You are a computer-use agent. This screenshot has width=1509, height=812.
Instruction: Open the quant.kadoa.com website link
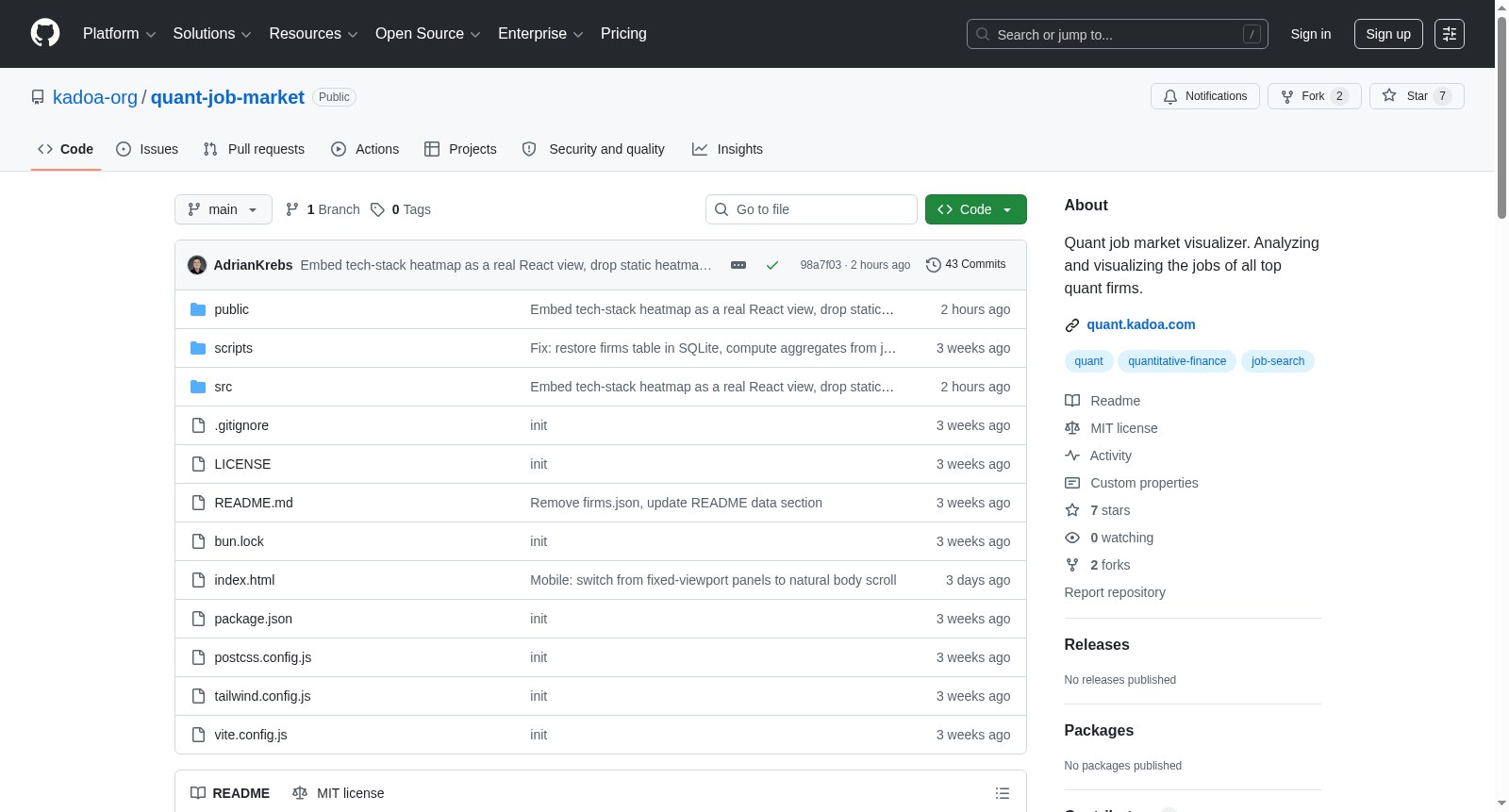point(1141,324)
